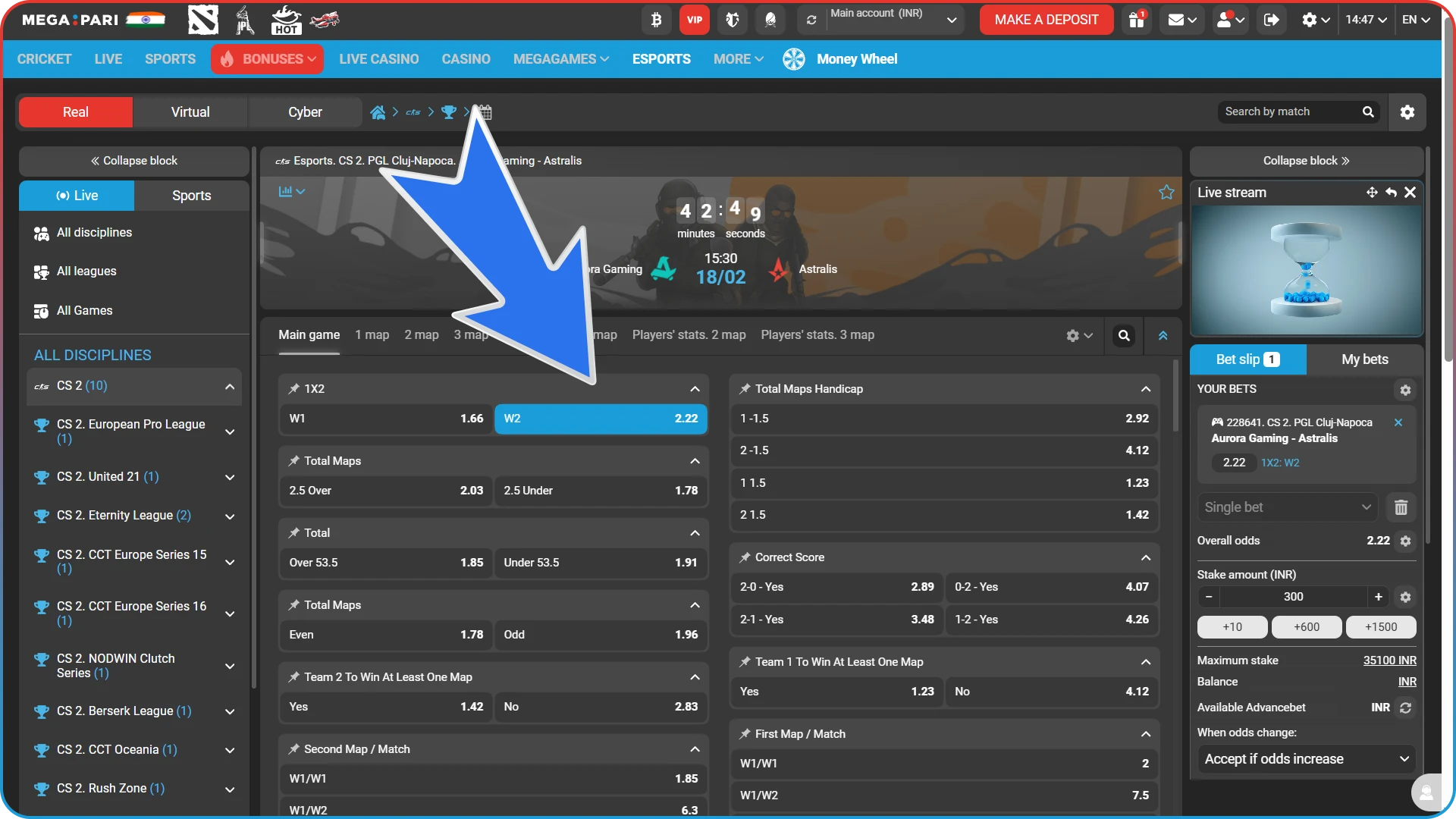Open the gifts icon with notification badge
1456x819 pixels.
[1135, 20]
